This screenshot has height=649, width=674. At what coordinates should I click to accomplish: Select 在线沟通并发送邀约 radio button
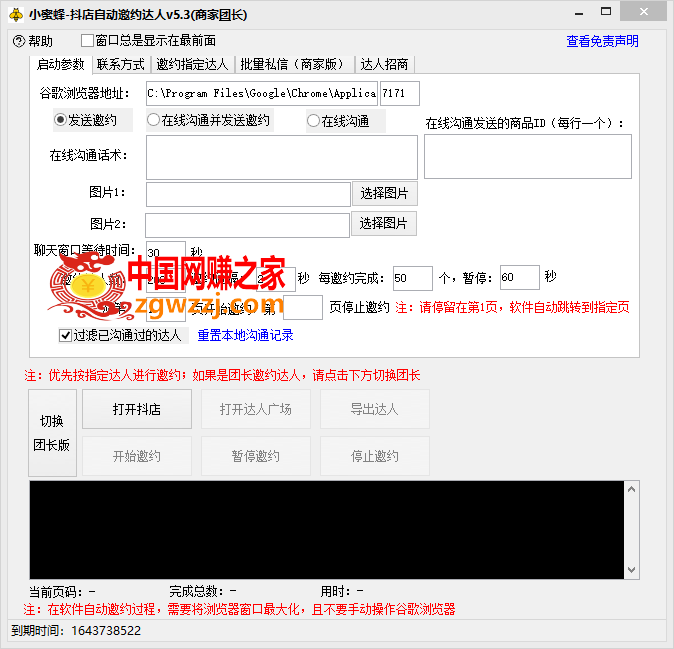click(153, 120)
